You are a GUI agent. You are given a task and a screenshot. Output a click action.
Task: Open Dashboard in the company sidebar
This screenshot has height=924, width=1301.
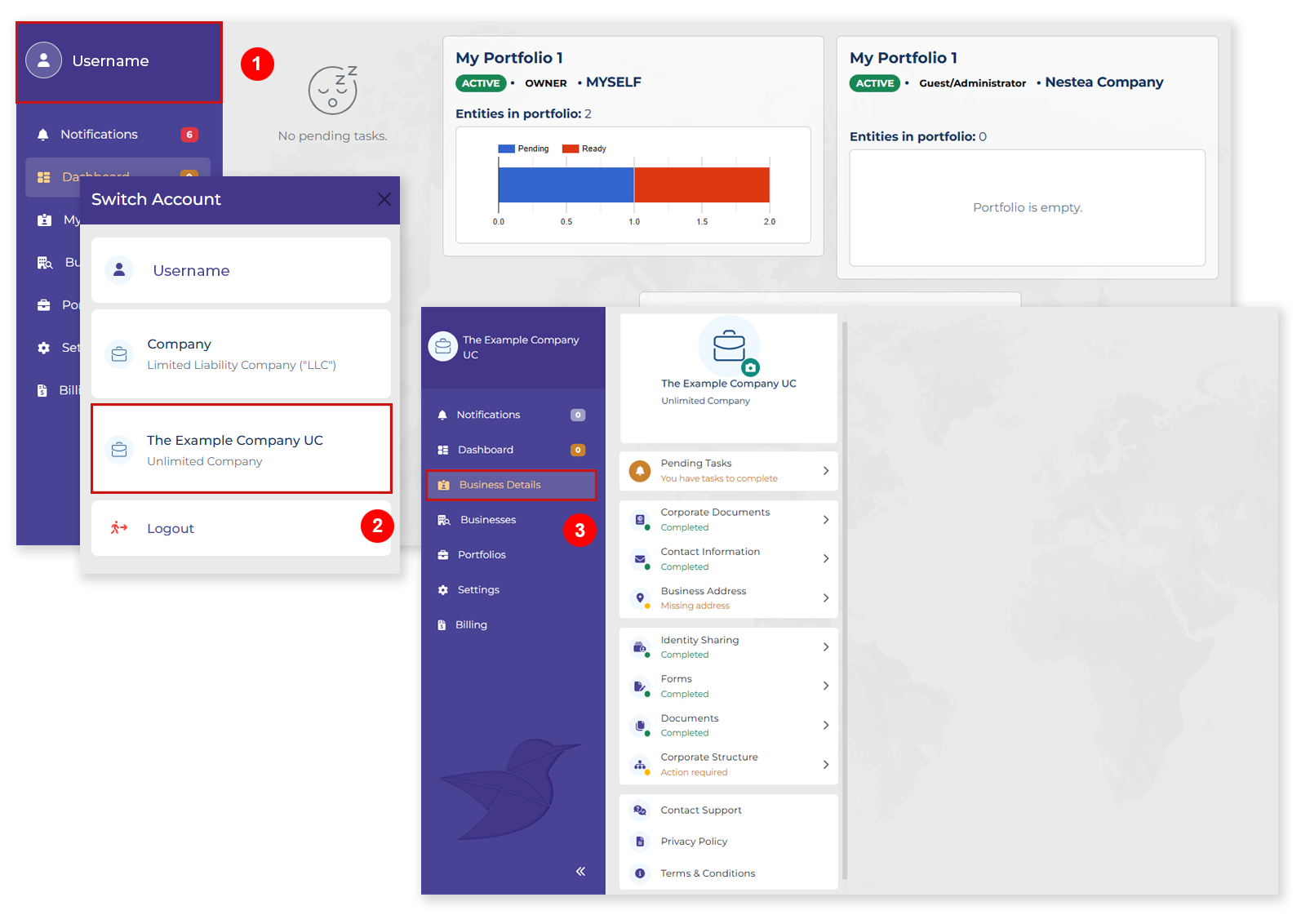click(x=513, y=450)
